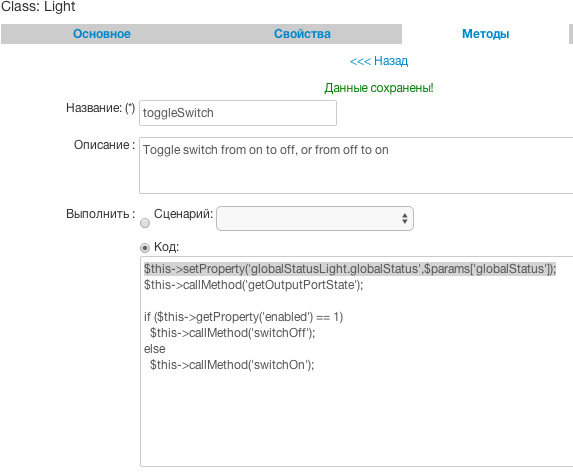Open the Сценарий dropdown list
This screenshot has width=573, height=476.
[315, 218]
